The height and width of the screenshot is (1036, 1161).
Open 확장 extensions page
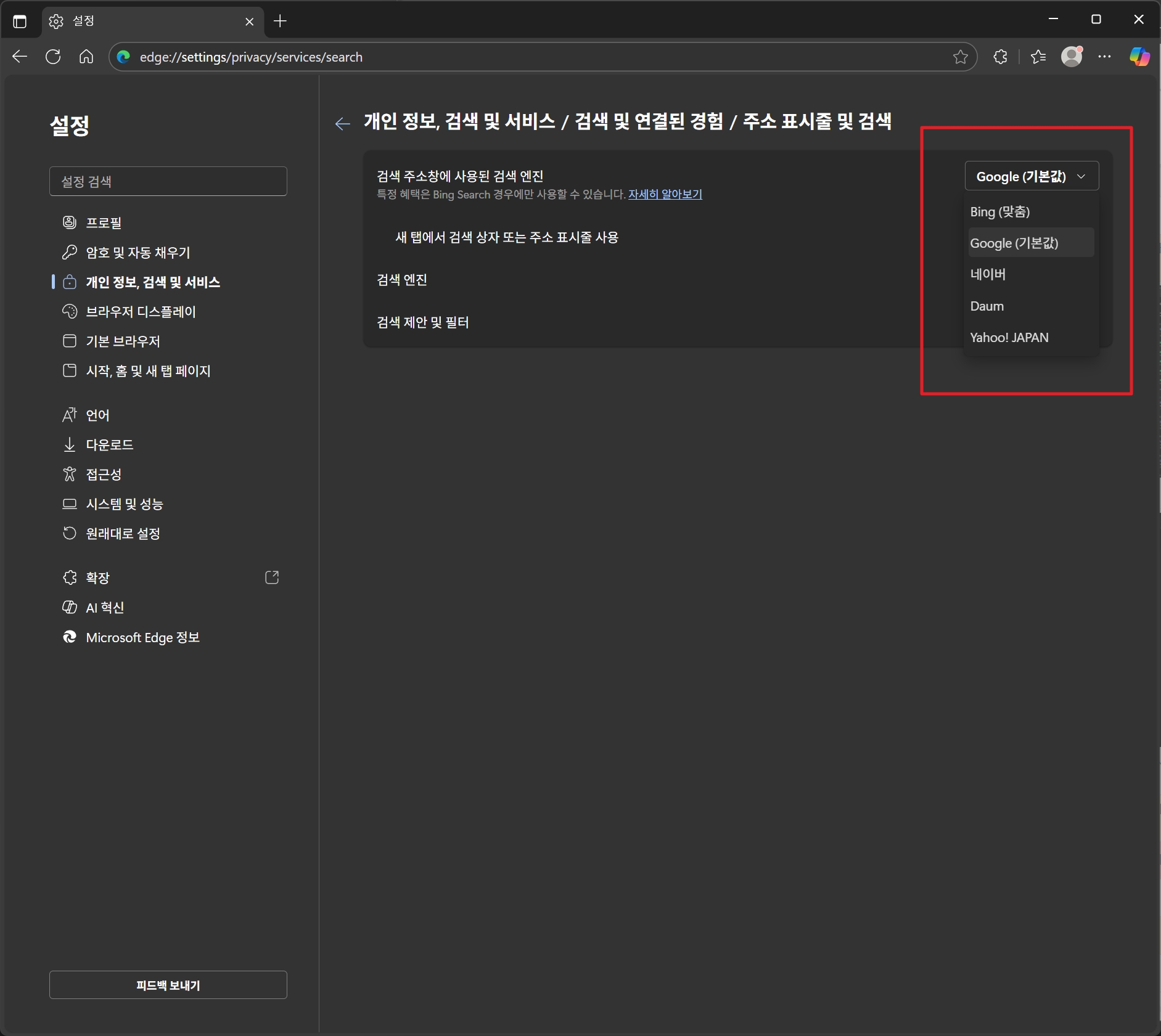(x=168, y=577)
